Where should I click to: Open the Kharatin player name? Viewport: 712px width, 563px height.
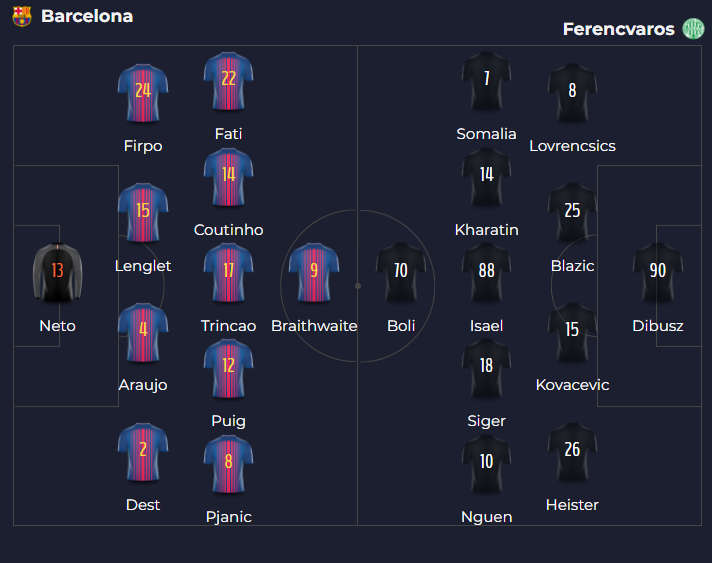(x=486, y=230)
